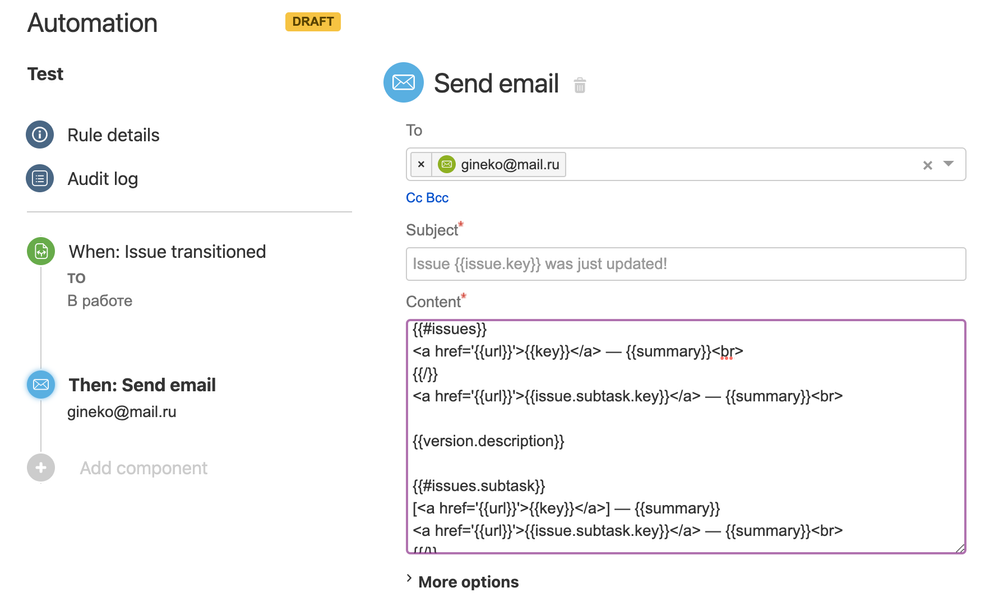999x611 pixels.
Task: Click the rule name Test
Action: pos(45,74)
